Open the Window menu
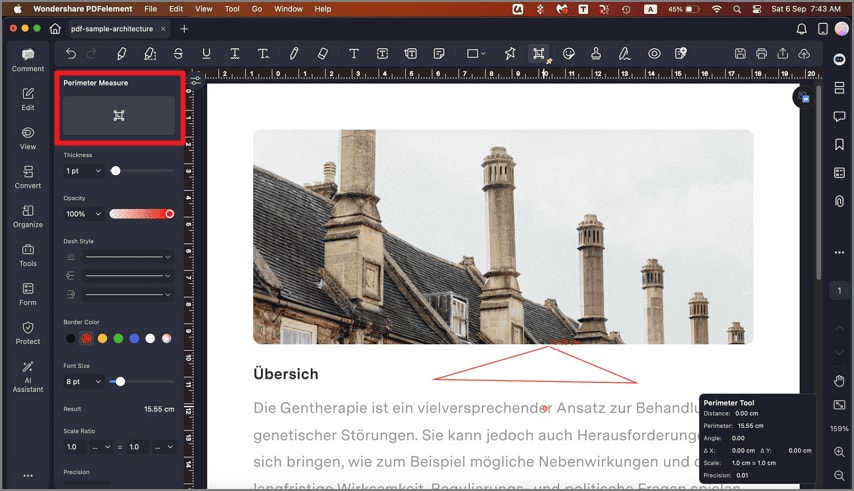The height and width of the screenshot is (491, 854). click(288, 9)
